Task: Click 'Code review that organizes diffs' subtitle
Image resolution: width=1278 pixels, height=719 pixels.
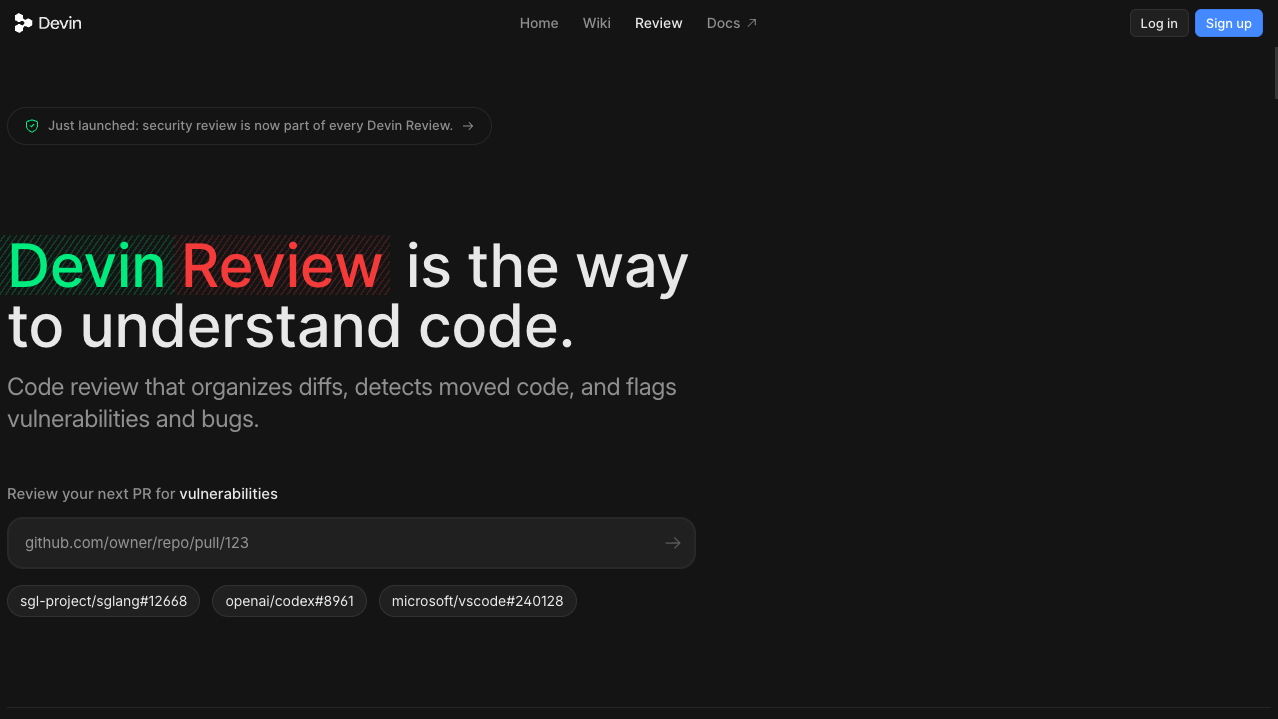Action: click(342, 403)
